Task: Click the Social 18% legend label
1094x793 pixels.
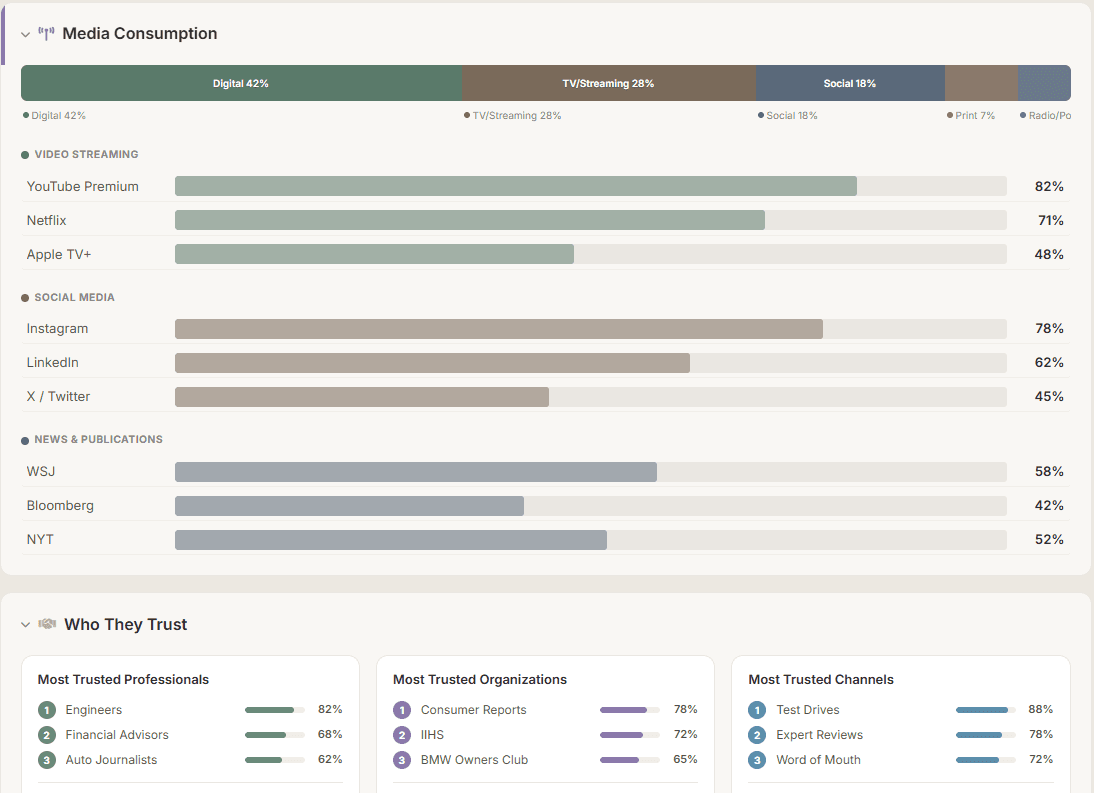Action: [791, 116]
